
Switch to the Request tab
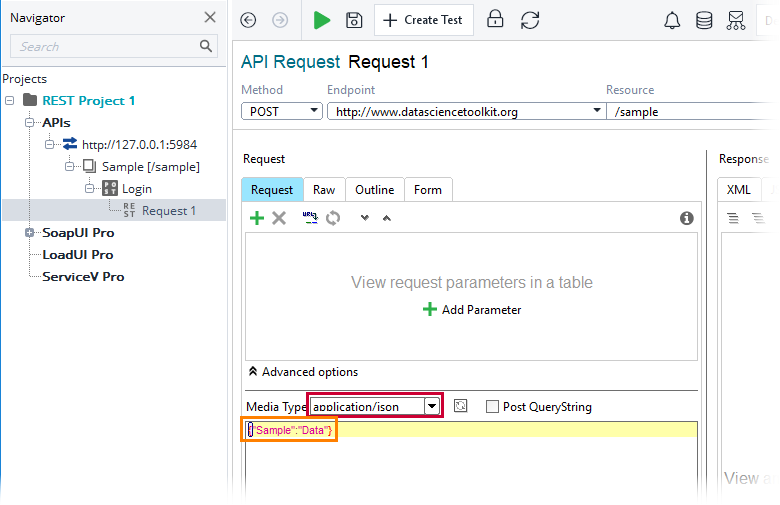[x=272, y=190]
